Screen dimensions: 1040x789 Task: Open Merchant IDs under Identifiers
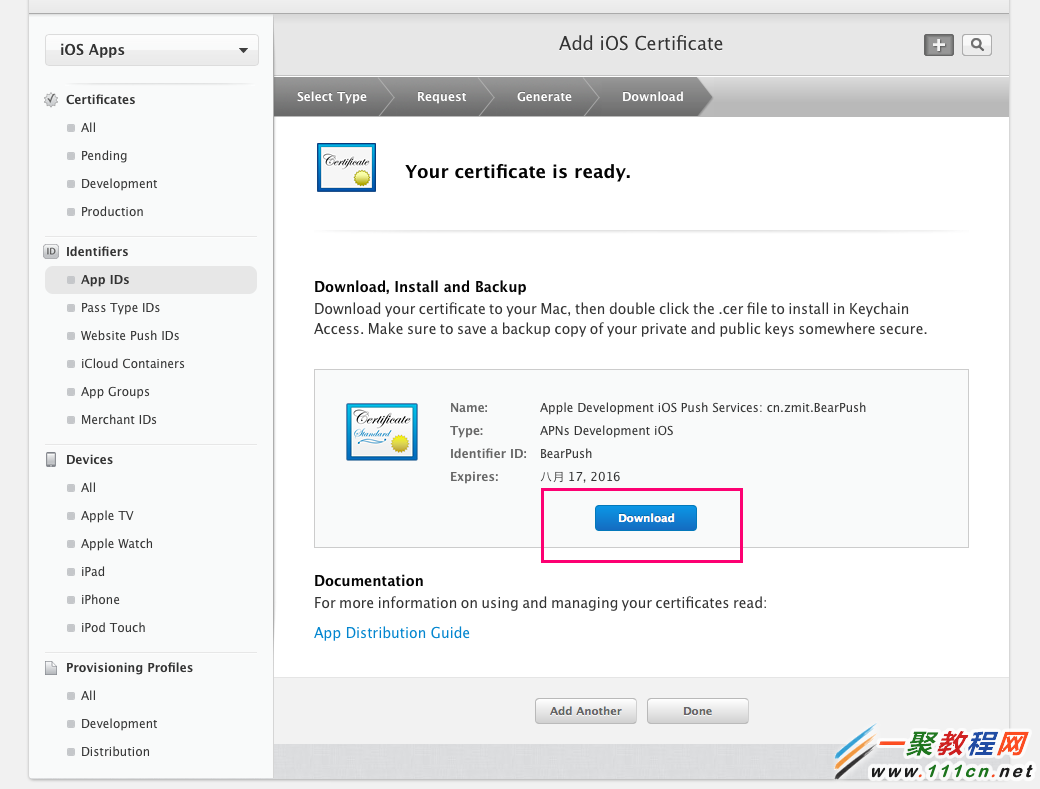[118, 420]
